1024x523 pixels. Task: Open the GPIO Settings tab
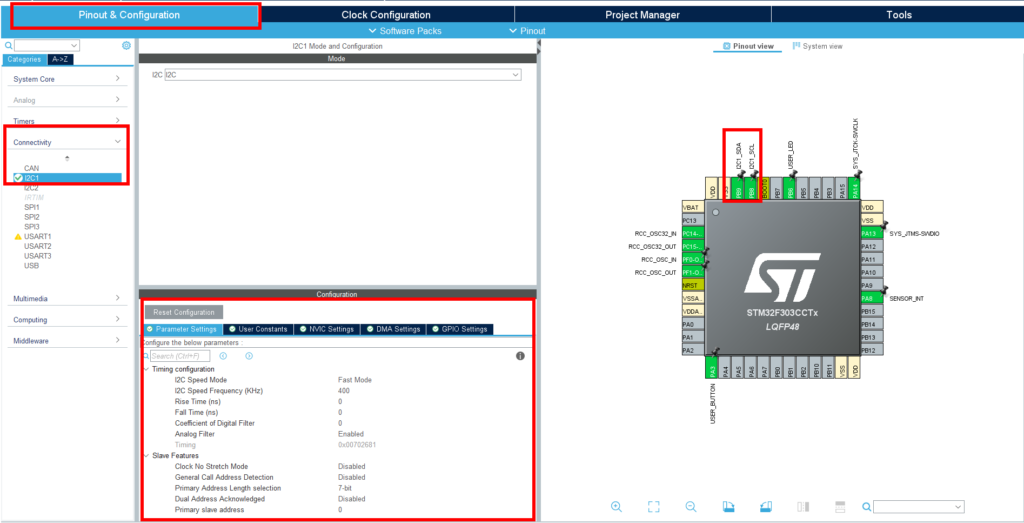point(460,329)
